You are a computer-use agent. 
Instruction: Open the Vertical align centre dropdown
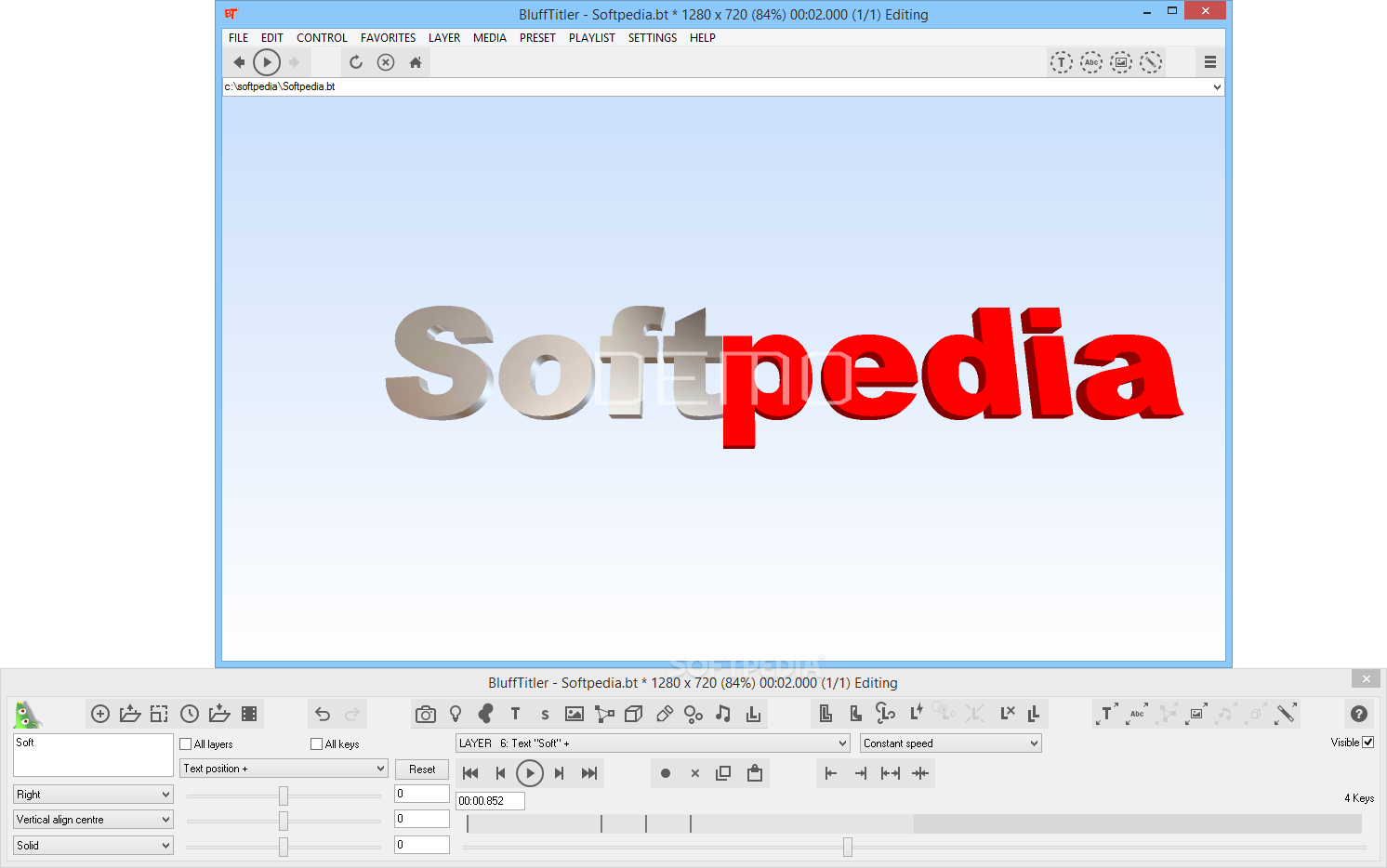(x=93, y=820)
